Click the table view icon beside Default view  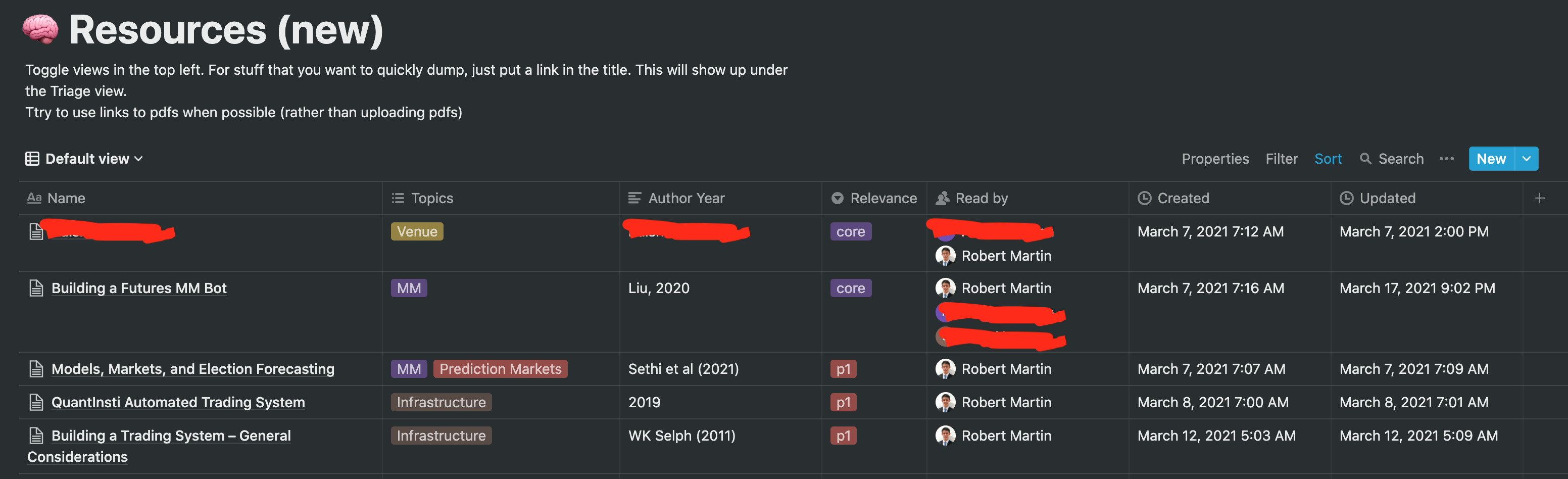pyautogui.click(x=32, y=159)
